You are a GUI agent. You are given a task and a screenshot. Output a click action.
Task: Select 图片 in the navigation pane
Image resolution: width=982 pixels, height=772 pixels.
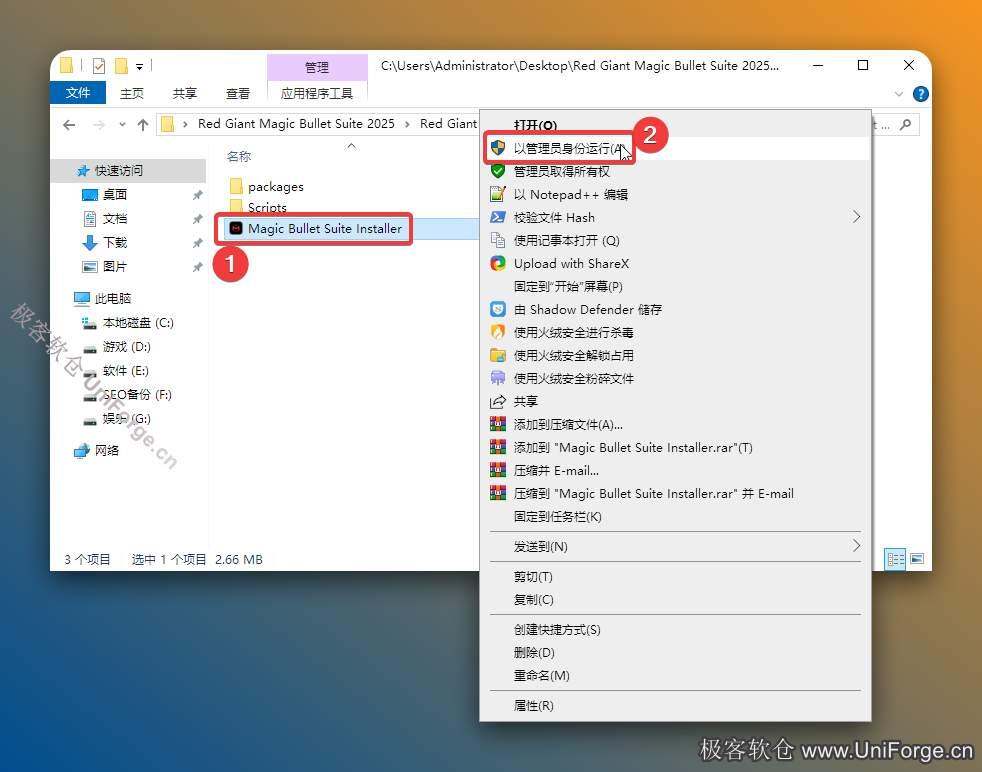tap(115, 266)
